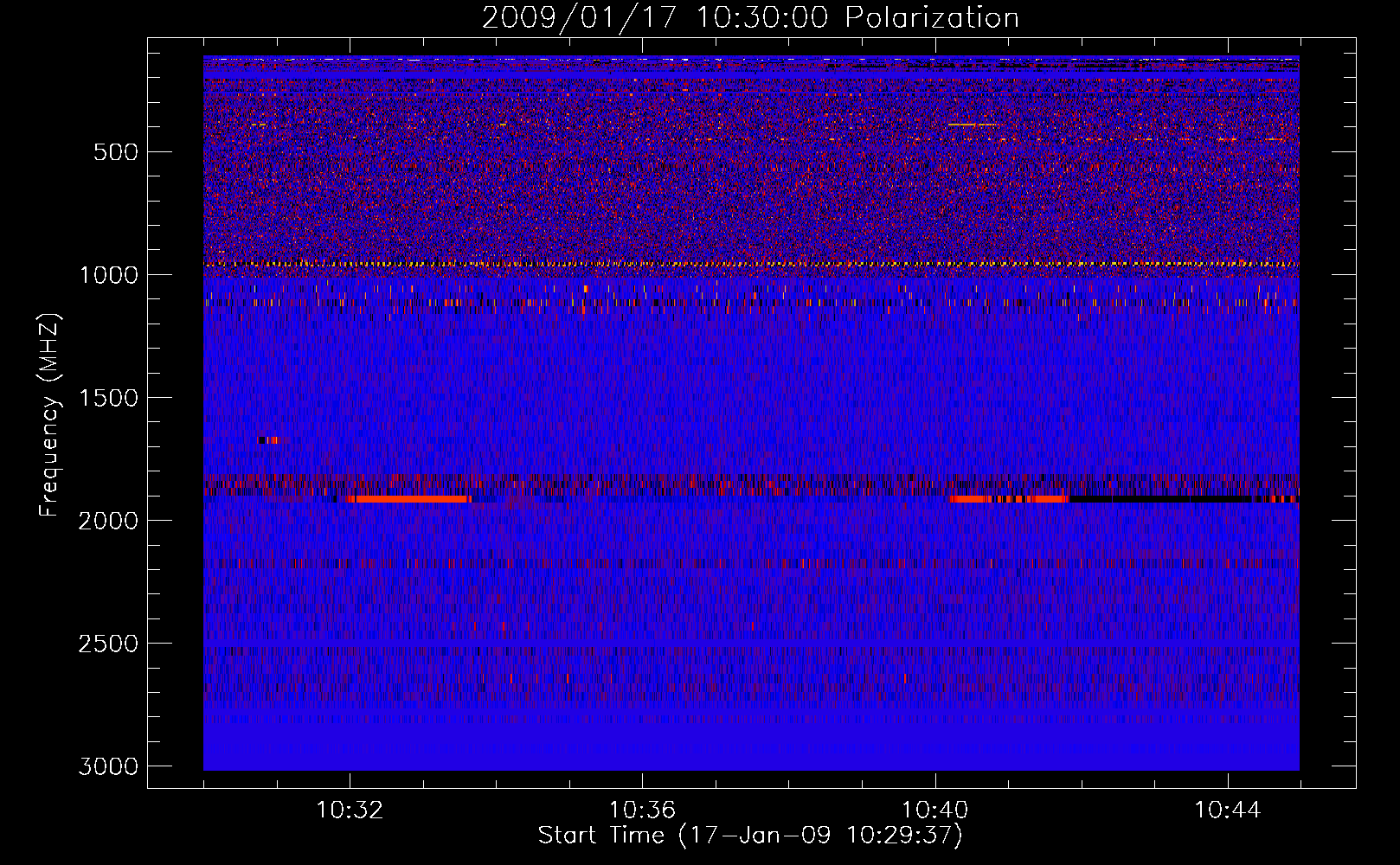This screenshot has width=1400, height=865.
Task: Select the 2000 frequency tick label
Action: 108,521
